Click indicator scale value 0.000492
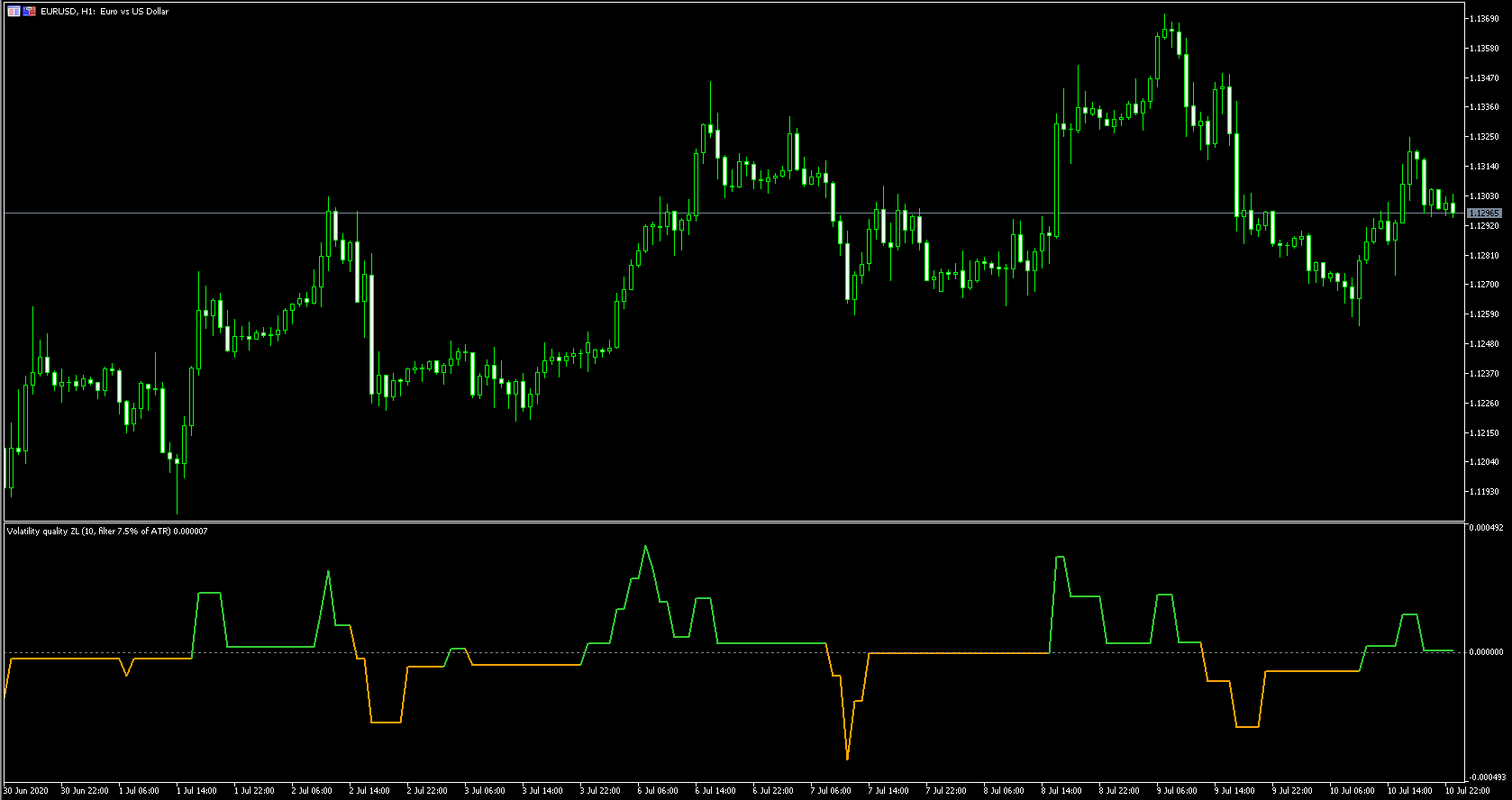Image resolution: width=1512 pixels, height=800 pixels. tap(1486, 528)
